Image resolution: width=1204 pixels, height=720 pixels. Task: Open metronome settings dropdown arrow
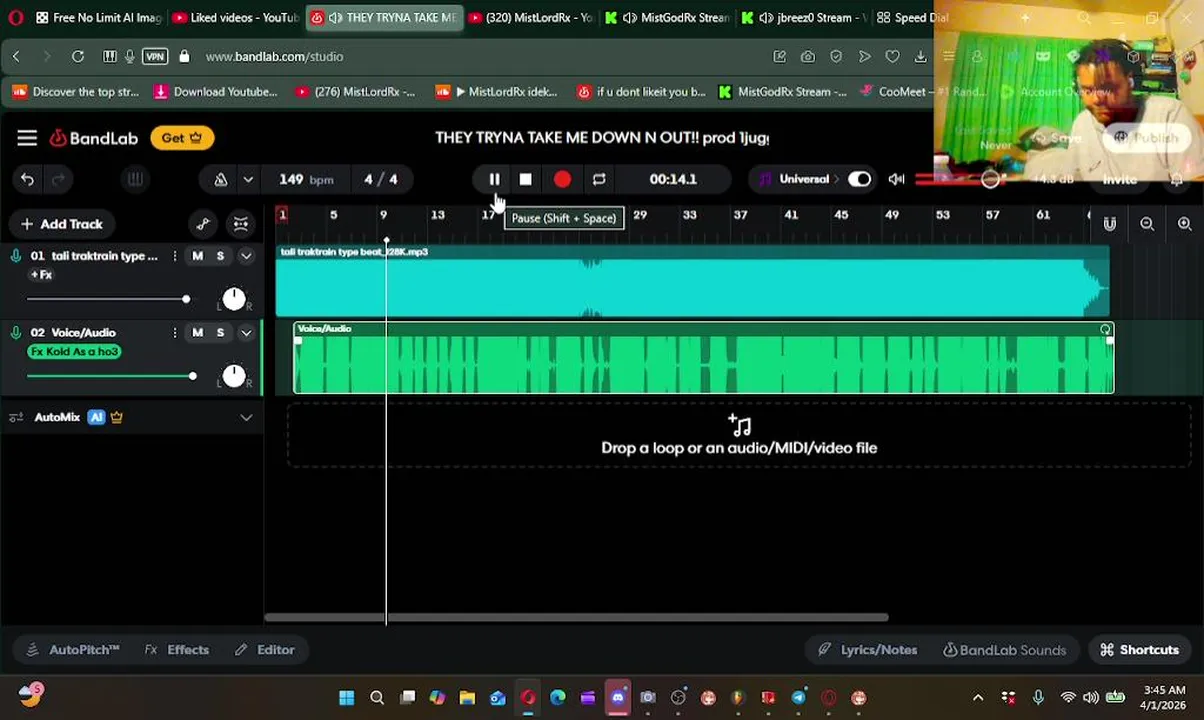point(248,179)
